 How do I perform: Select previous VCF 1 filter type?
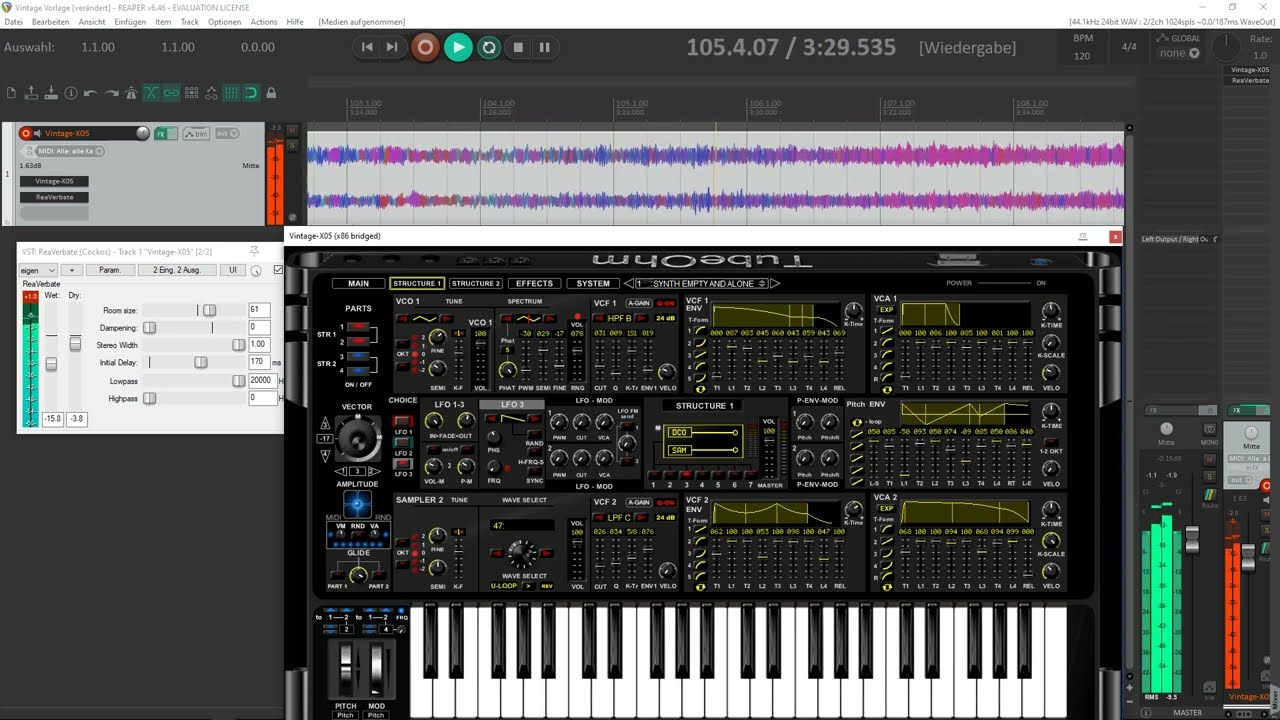599,319
